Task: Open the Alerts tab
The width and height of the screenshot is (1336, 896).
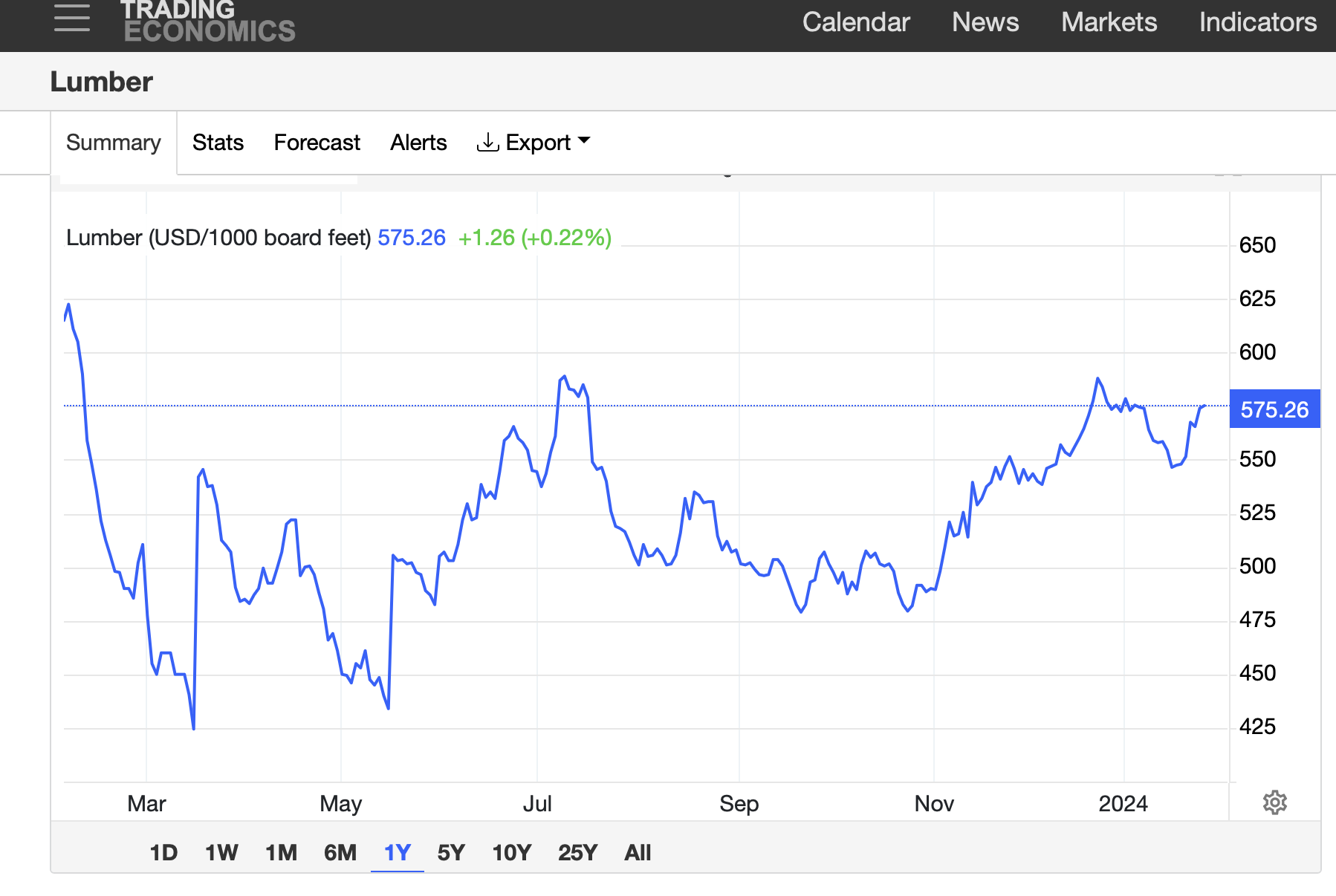Action: pos(418,143)
